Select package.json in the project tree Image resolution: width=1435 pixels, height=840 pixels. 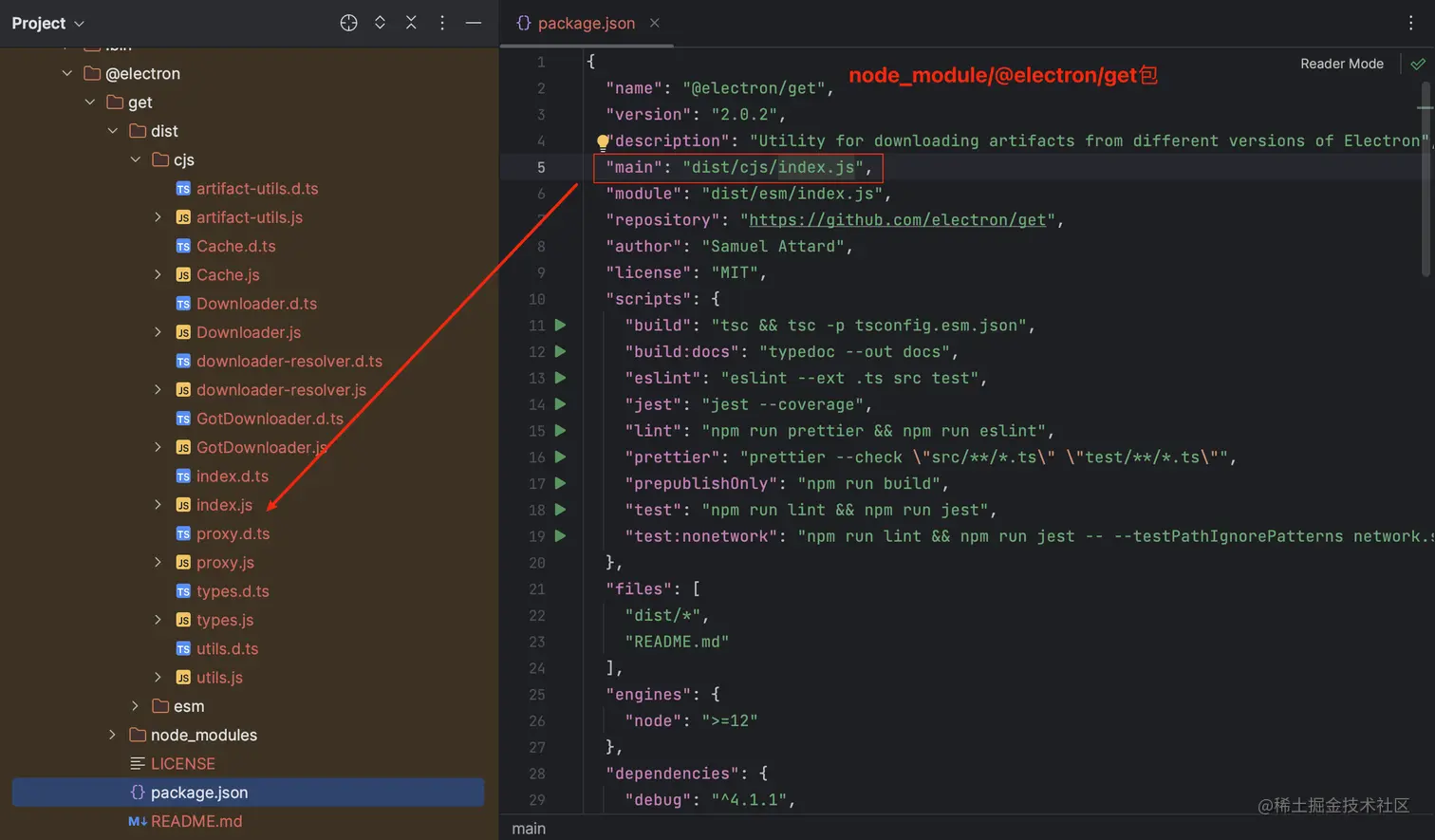tap(248, 793)
